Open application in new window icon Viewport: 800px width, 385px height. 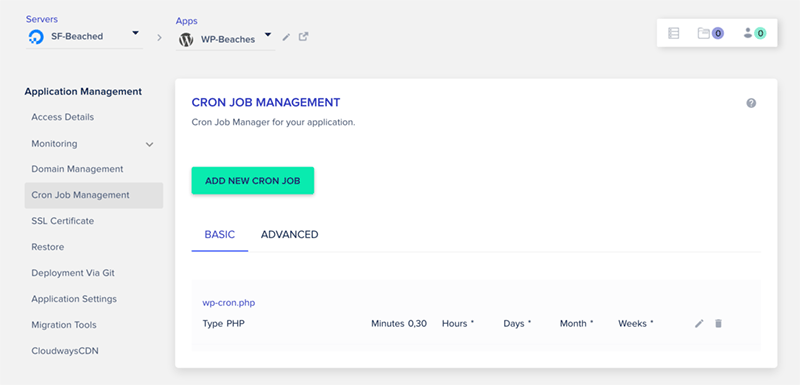click(304, 37)
